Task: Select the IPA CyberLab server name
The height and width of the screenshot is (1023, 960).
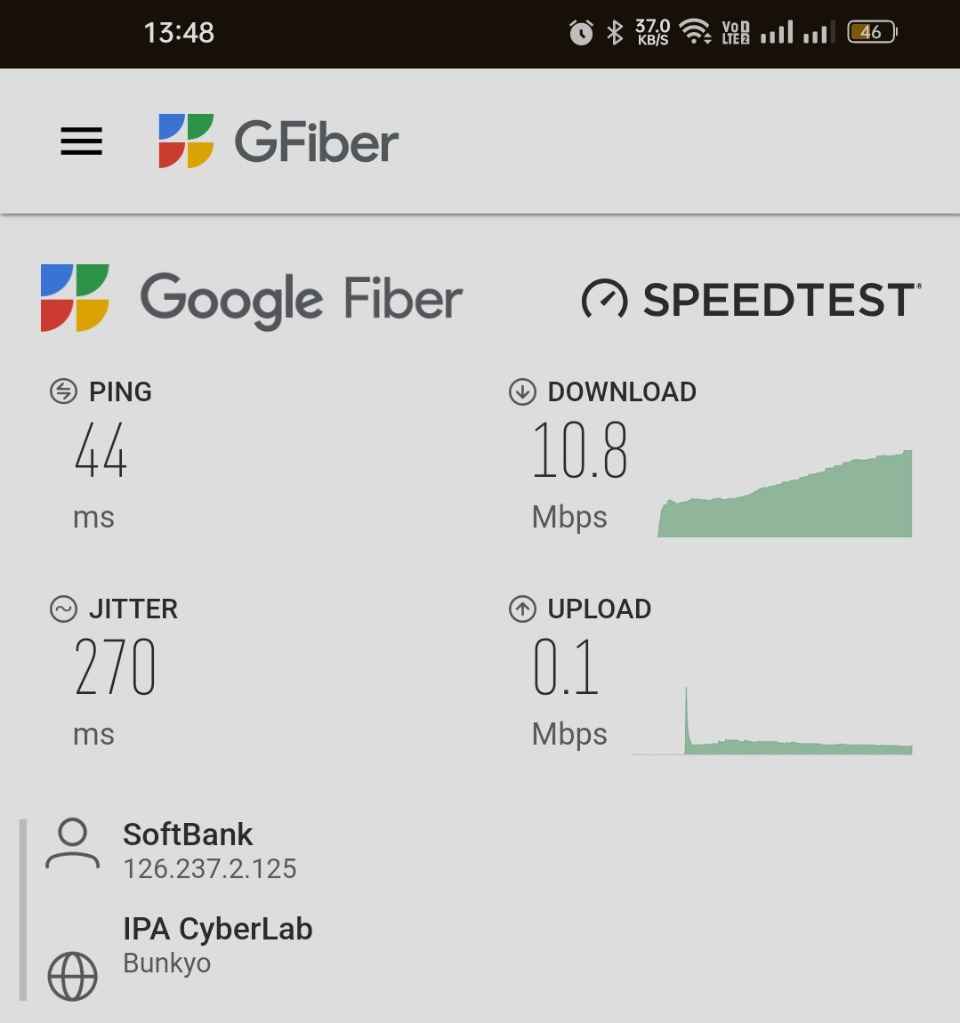Action: [x=218, y=928]
